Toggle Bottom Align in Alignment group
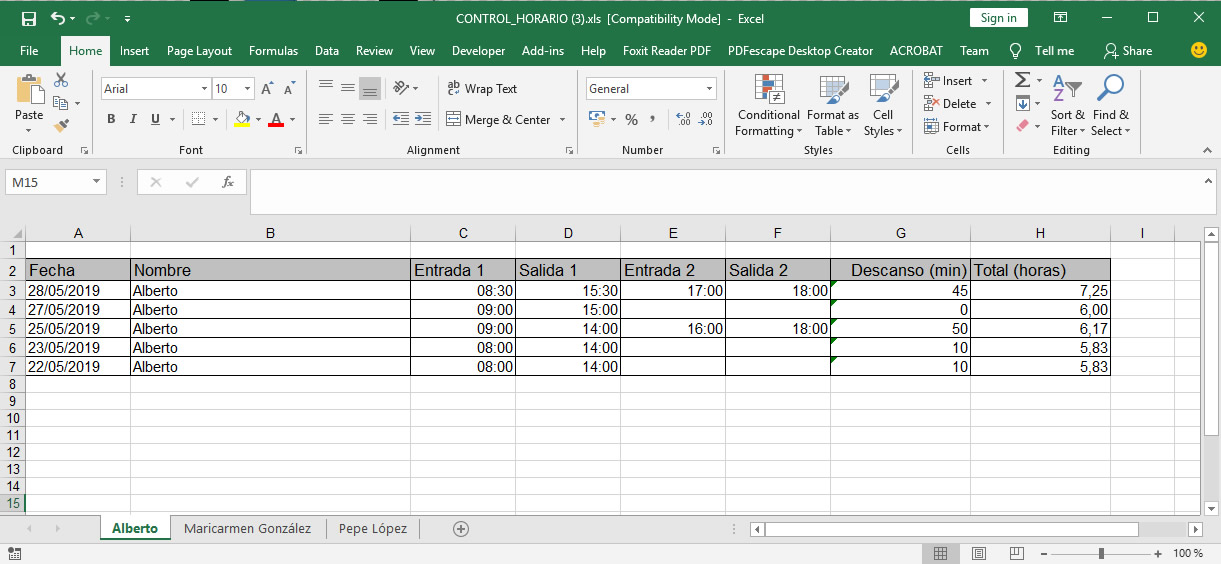 click(x=369, y=88)
